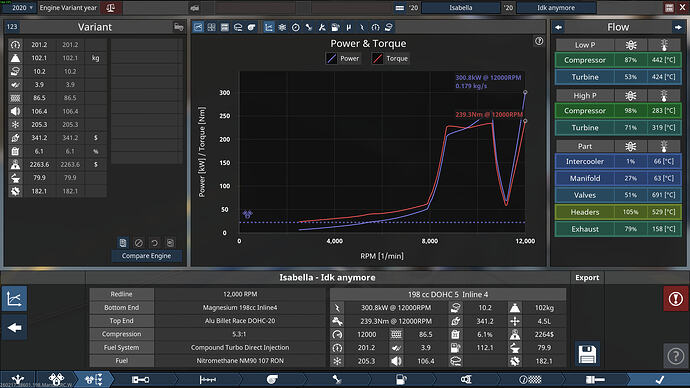
Task: Select the gauge dial graph icon
Action: tap(296, 27)
